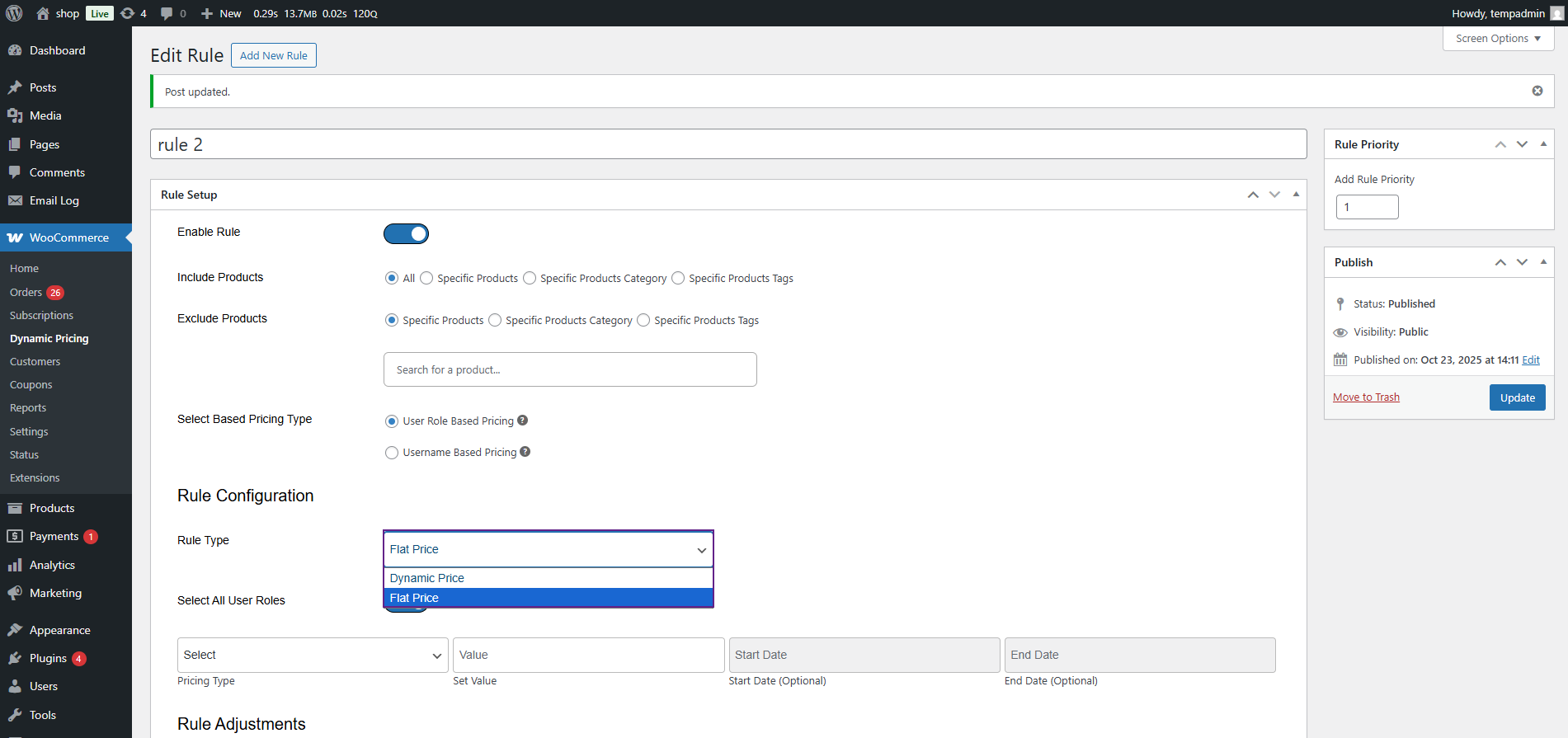Viewport: 1568px width, 738px height.
Task: Click help icon beside Username Based Pricing
Action: click(525, 452)
